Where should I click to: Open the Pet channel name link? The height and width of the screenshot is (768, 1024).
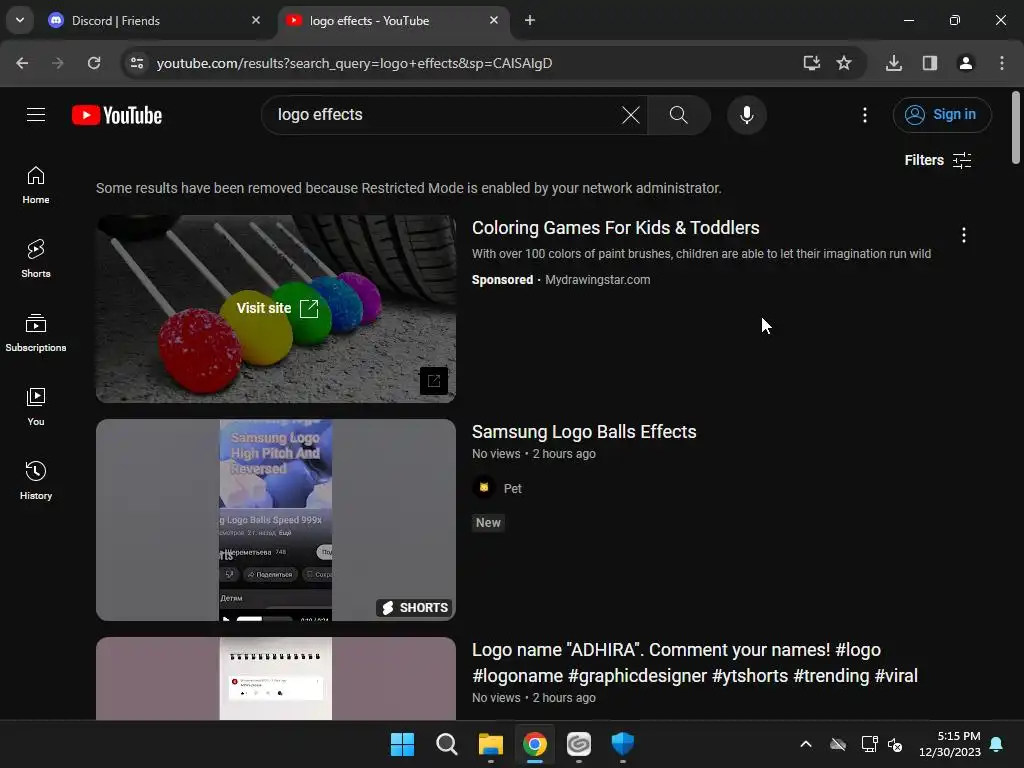(x=513, y=488)
